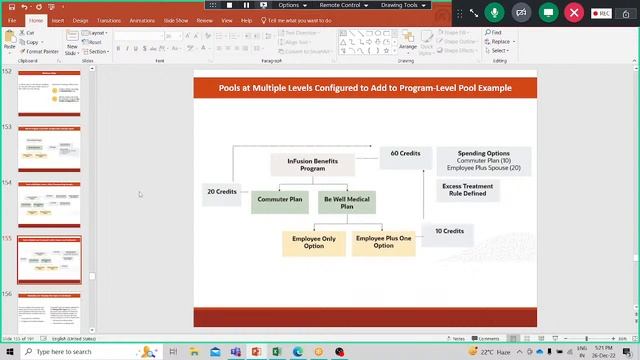
Task: Select slide 154 thumbnail
Action: [x=49, y=205]
